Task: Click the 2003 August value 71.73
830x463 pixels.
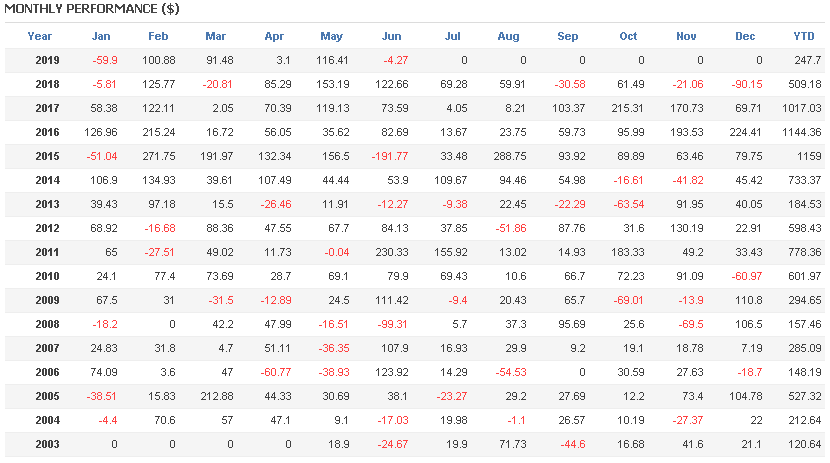Action: (512, 444)
